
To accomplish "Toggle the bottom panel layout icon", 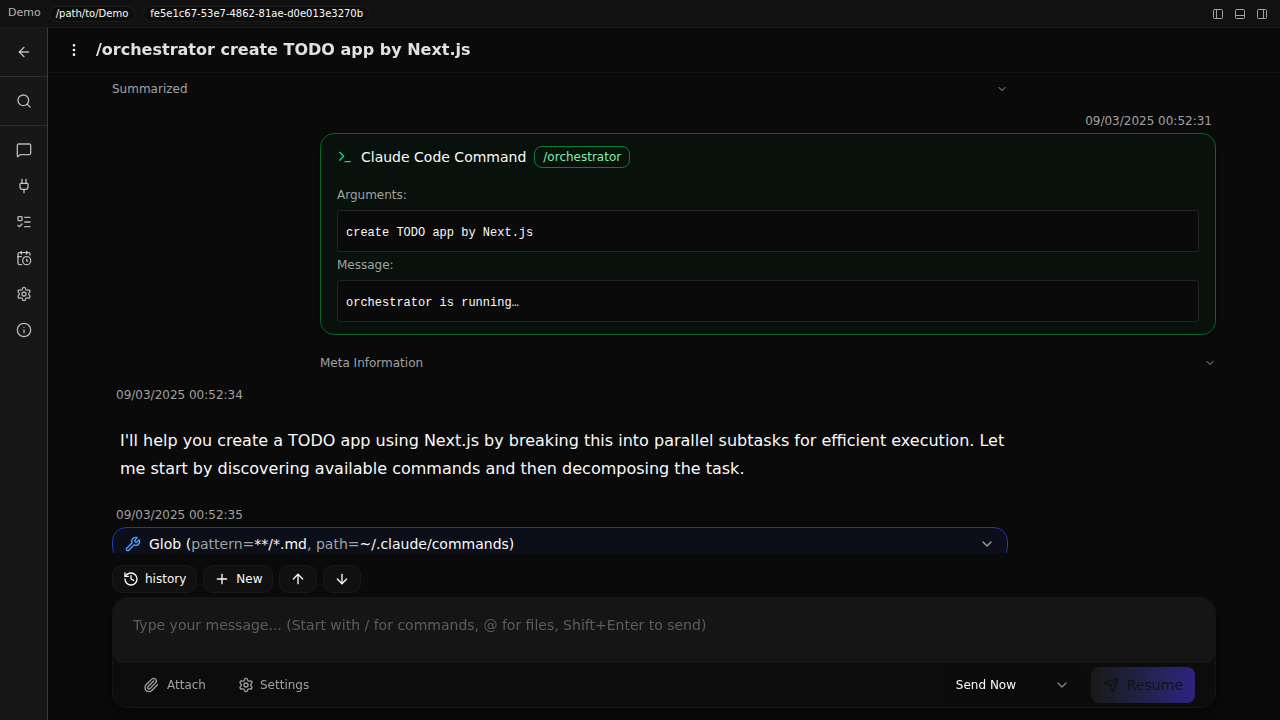I will click(x=1240, y=14).
